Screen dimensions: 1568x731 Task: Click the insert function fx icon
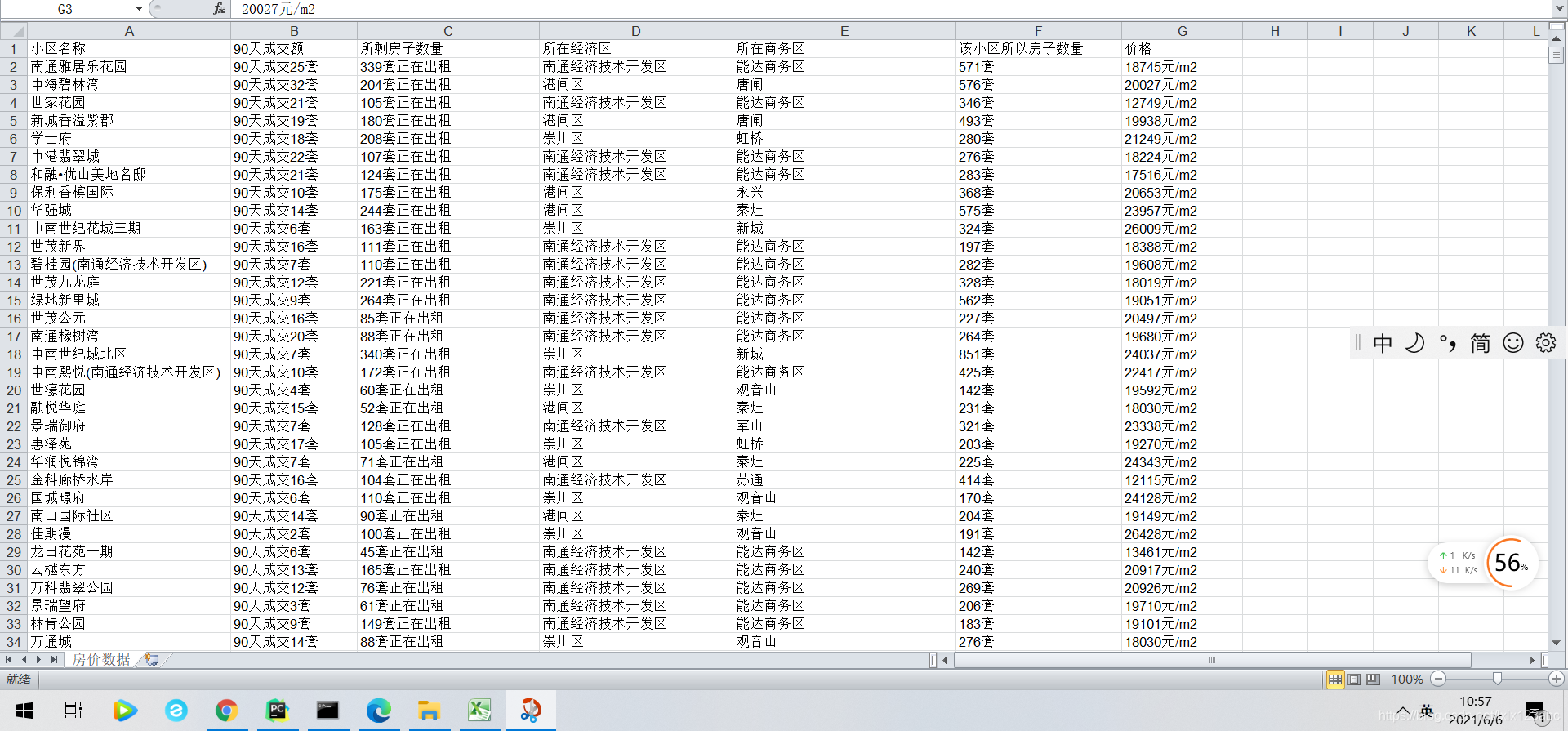[x=219, y=9]
